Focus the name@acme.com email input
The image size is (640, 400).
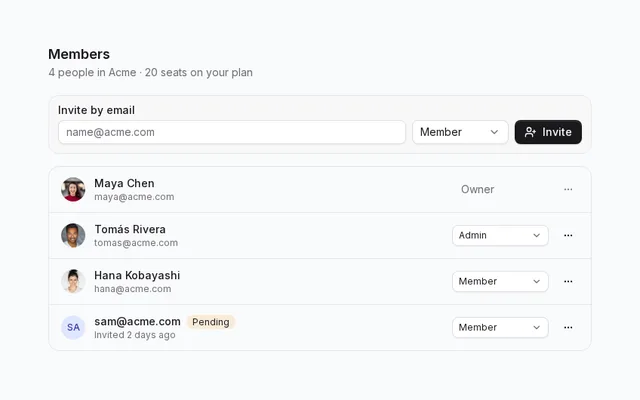(232, 132)
